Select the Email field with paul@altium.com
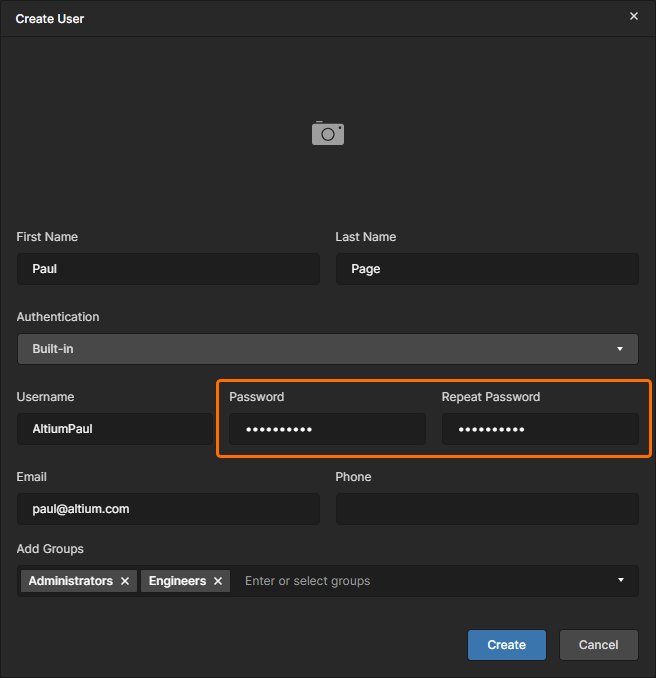The image size is (656, 678). [x=168, y=509]
